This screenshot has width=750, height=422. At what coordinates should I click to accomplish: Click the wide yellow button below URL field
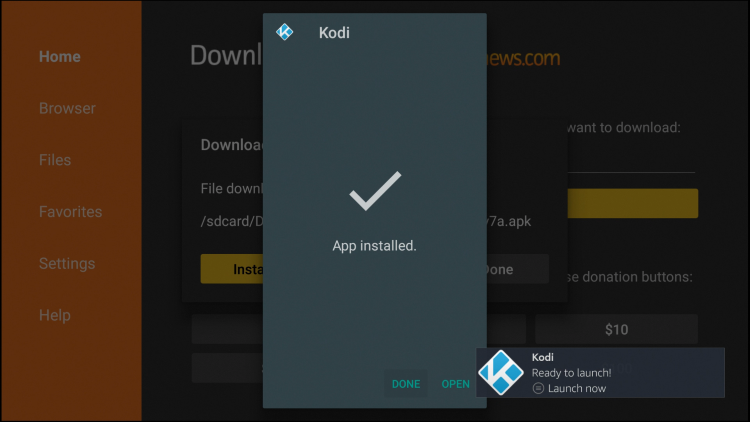[x=632, y=203]
